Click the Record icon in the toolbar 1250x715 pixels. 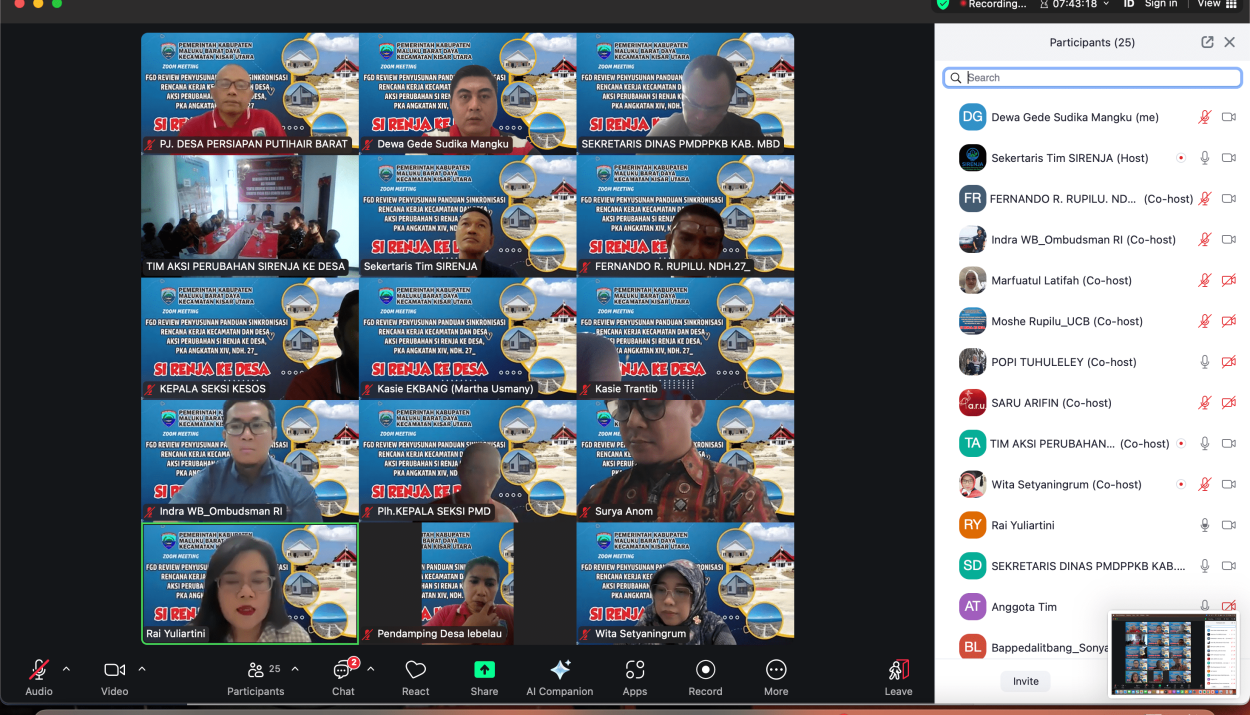pyautogui.click(x=705, y=670)
